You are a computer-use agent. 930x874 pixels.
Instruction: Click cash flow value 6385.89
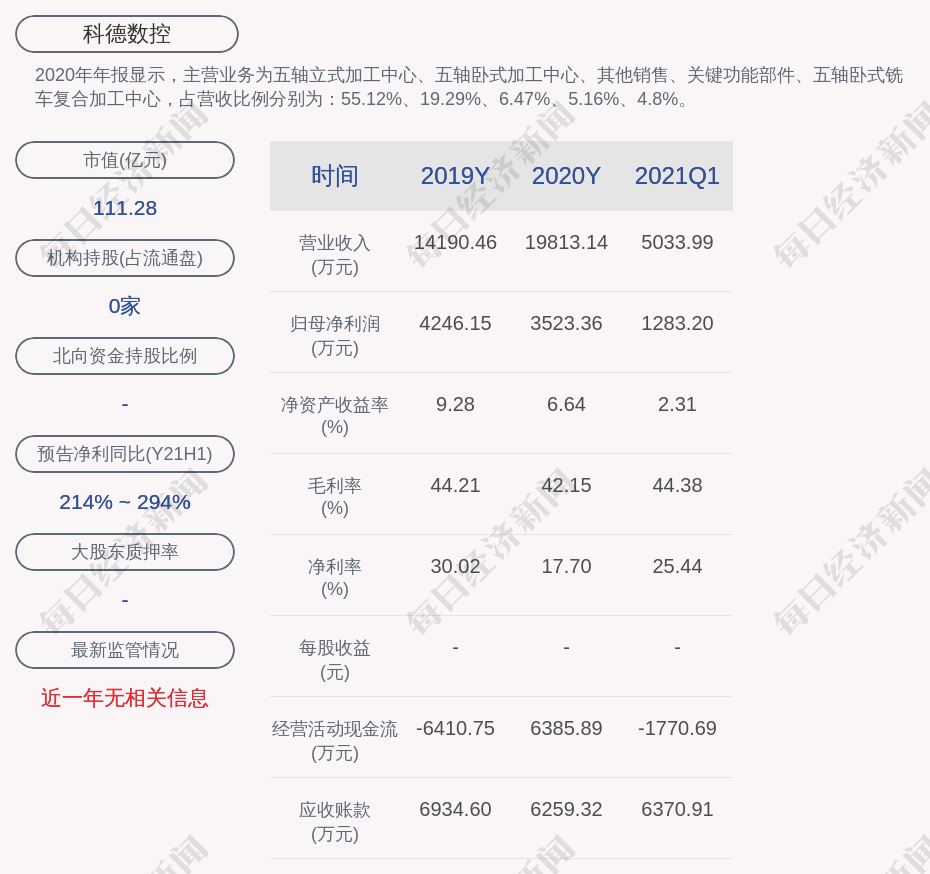(x=566, y=728)
